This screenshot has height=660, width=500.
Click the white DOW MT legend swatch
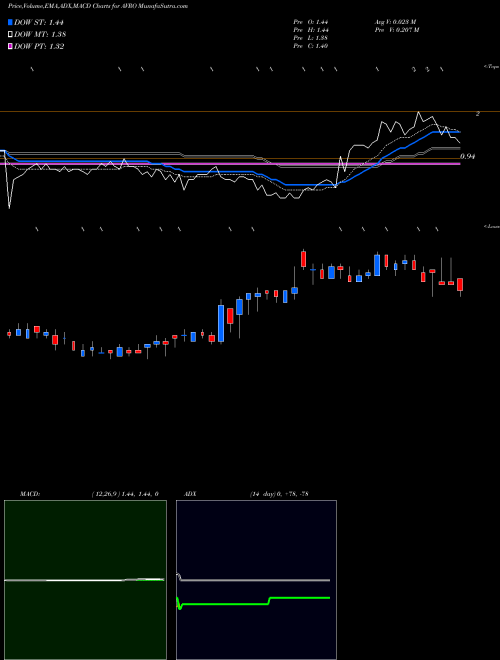pos(10,35)
